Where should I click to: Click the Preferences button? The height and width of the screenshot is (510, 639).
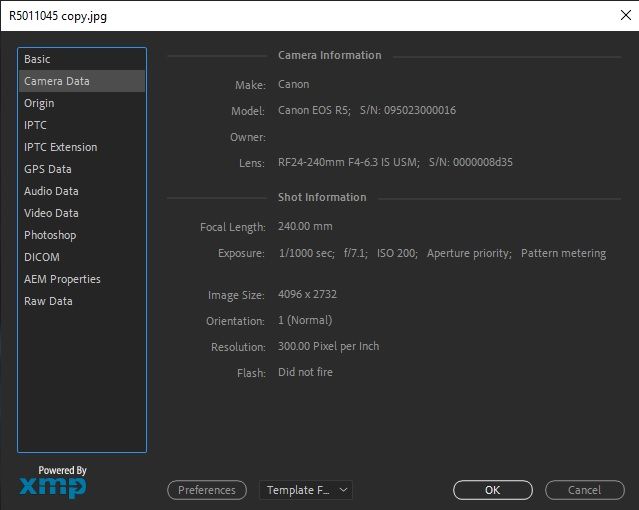tap(207, 490)
